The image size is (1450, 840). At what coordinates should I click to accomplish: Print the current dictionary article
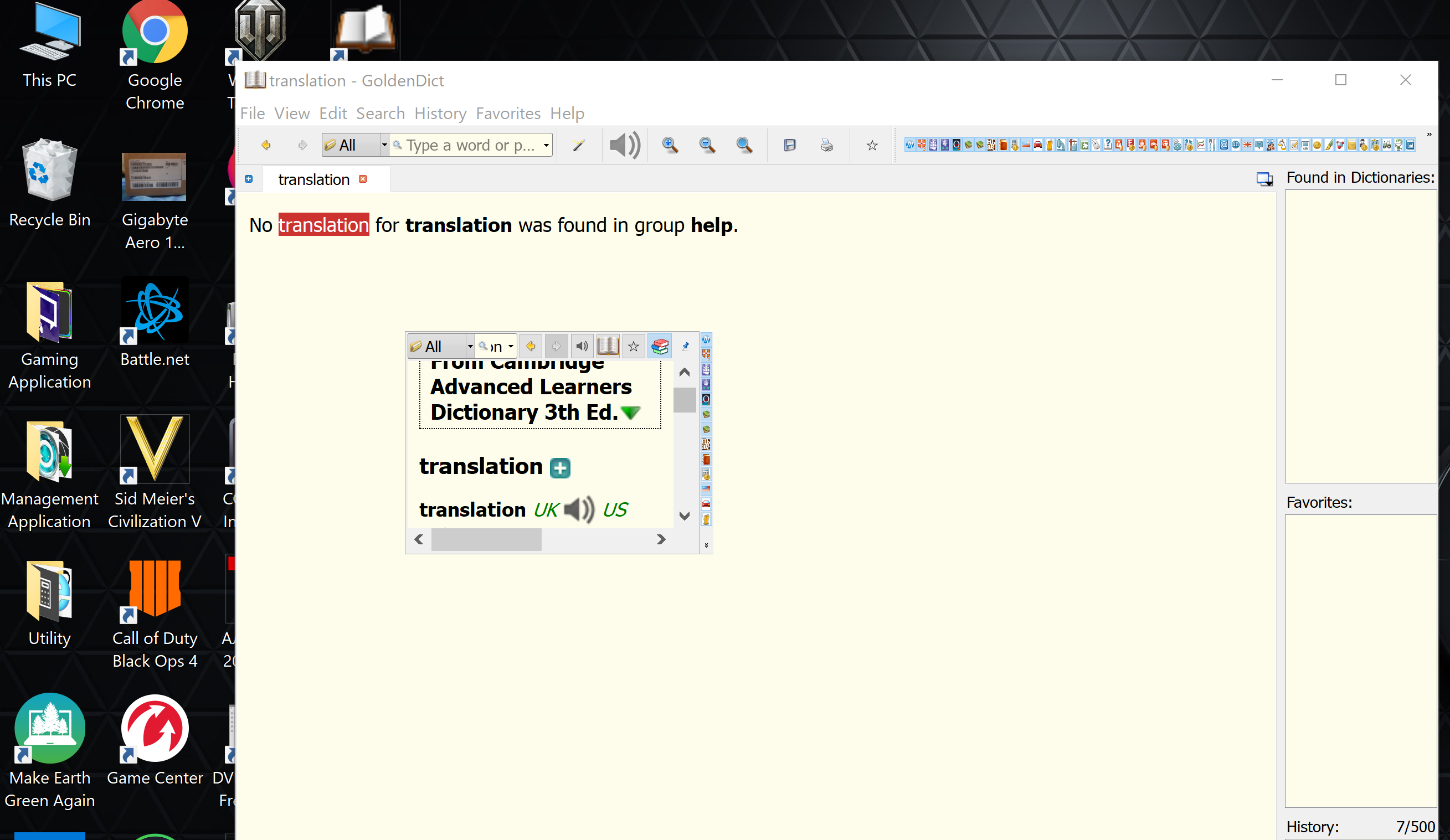826,145
